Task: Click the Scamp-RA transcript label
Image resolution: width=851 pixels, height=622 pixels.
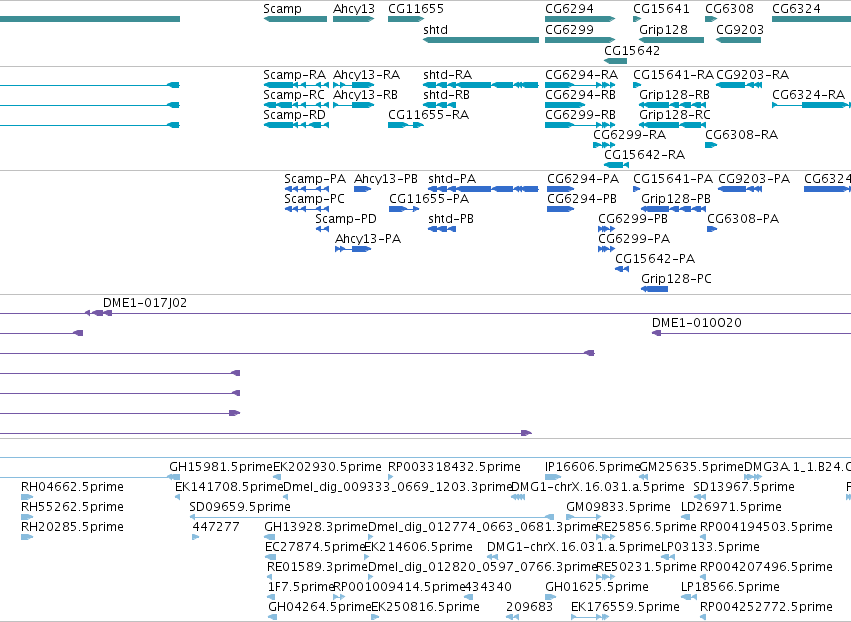Action: 295,75
